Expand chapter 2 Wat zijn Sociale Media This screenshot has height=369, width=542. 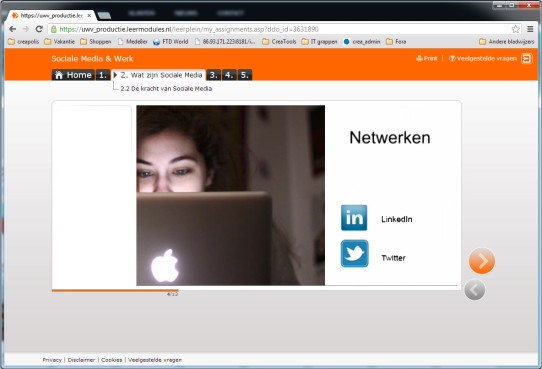(158, 75)
